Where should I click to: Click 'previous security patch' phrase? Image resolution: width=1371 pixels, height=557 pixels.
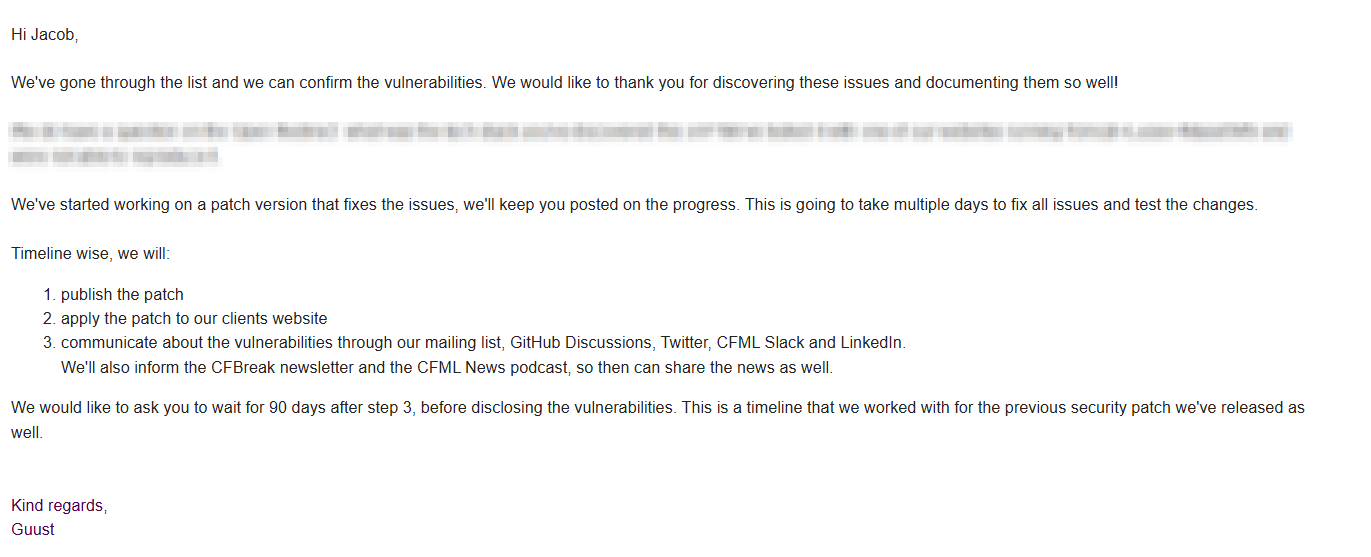[1088, 408]
